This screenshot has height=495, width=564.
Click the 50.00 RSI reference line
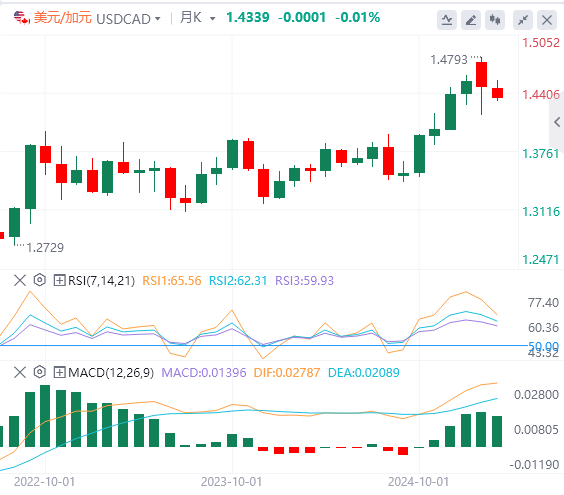(263, 346)
